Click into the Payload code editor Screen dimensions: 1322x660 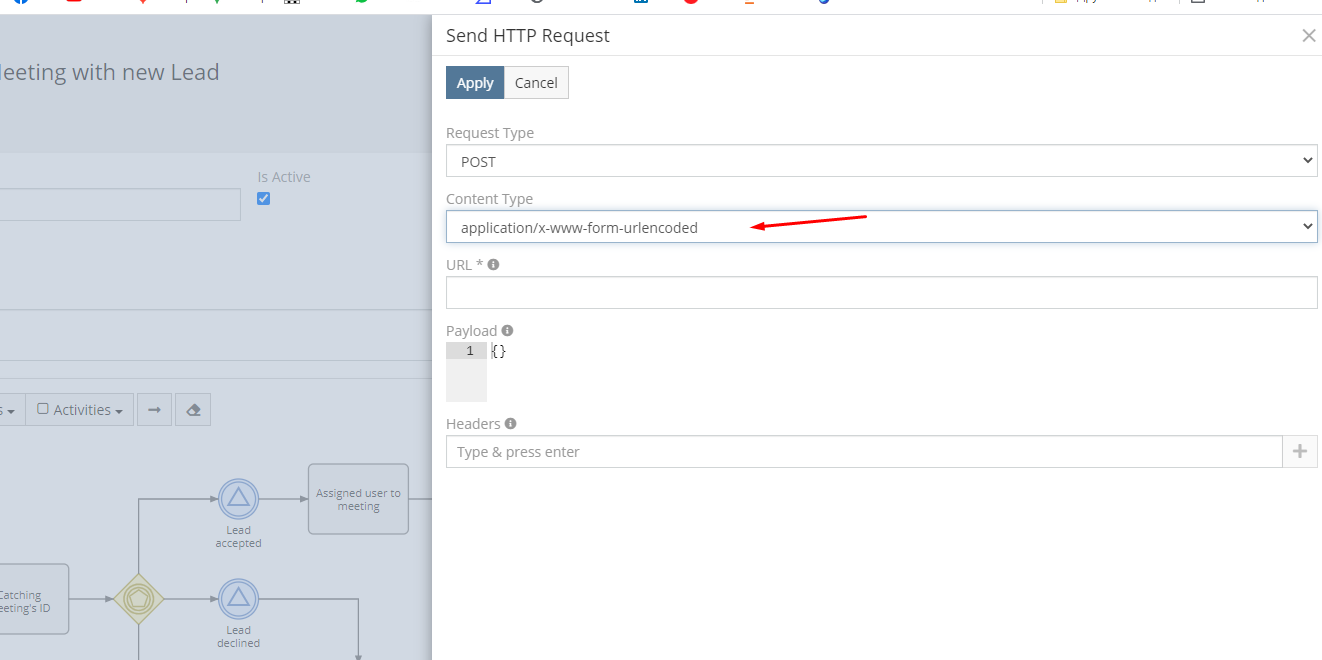[x=902, y=372]
